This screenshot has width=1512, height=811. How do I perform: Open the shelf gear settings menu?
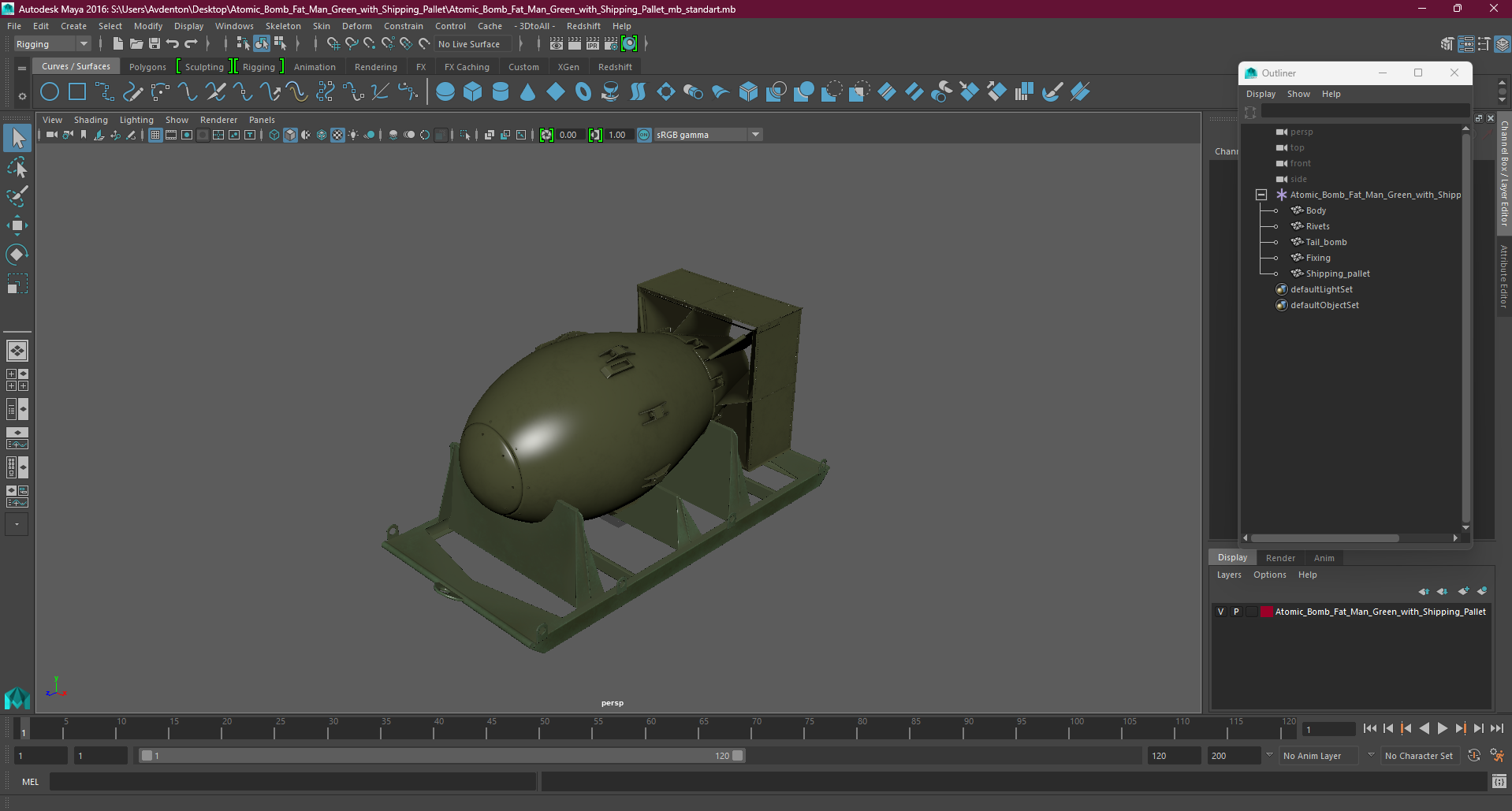[x=22, y=96]
